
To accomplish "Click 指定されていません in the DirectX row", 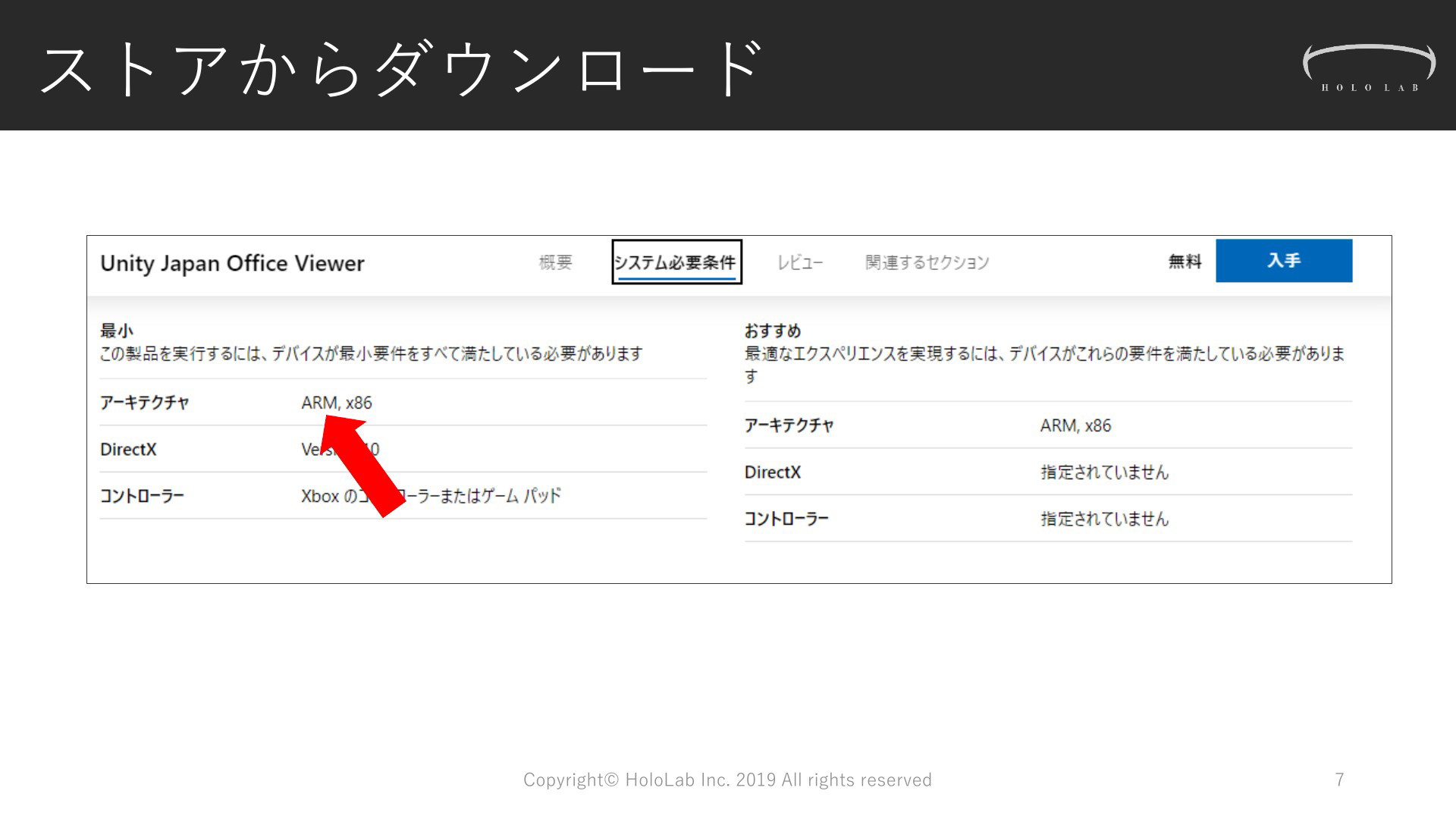I will pos(1104,472).
